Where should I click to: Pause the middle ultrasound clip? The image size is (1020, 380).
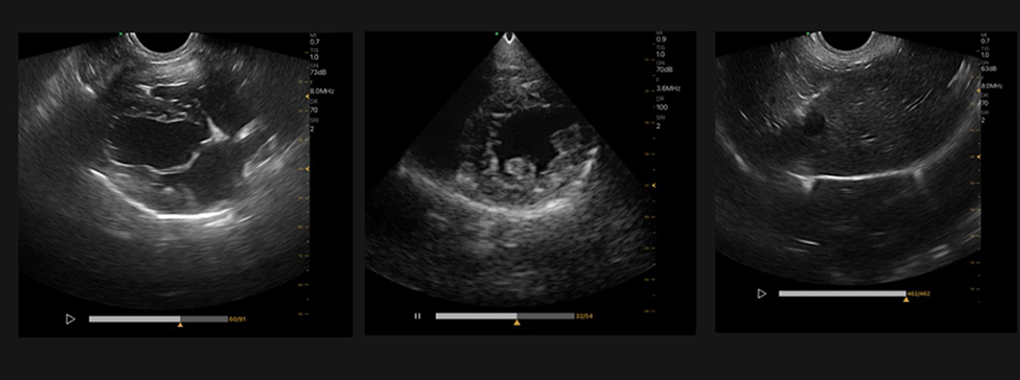click(x=418, y=316)
